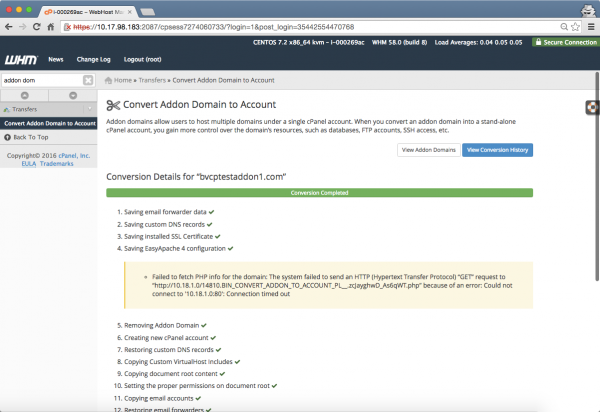Click the WHM logo
Image resolution: width=600 pixels, height=412 pixels.
tap(21, 60)
